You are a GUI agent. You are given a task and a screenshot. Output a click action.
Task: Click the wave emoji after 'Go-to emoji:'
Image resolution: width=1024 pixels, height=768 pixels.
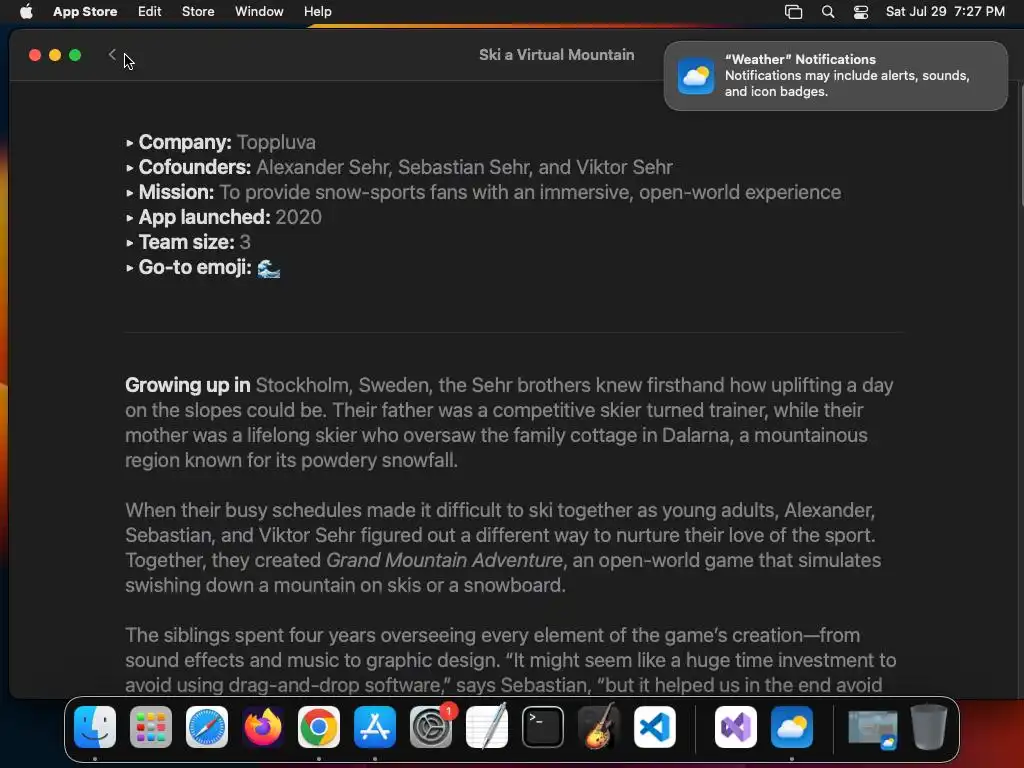click(x=268, y=268)
